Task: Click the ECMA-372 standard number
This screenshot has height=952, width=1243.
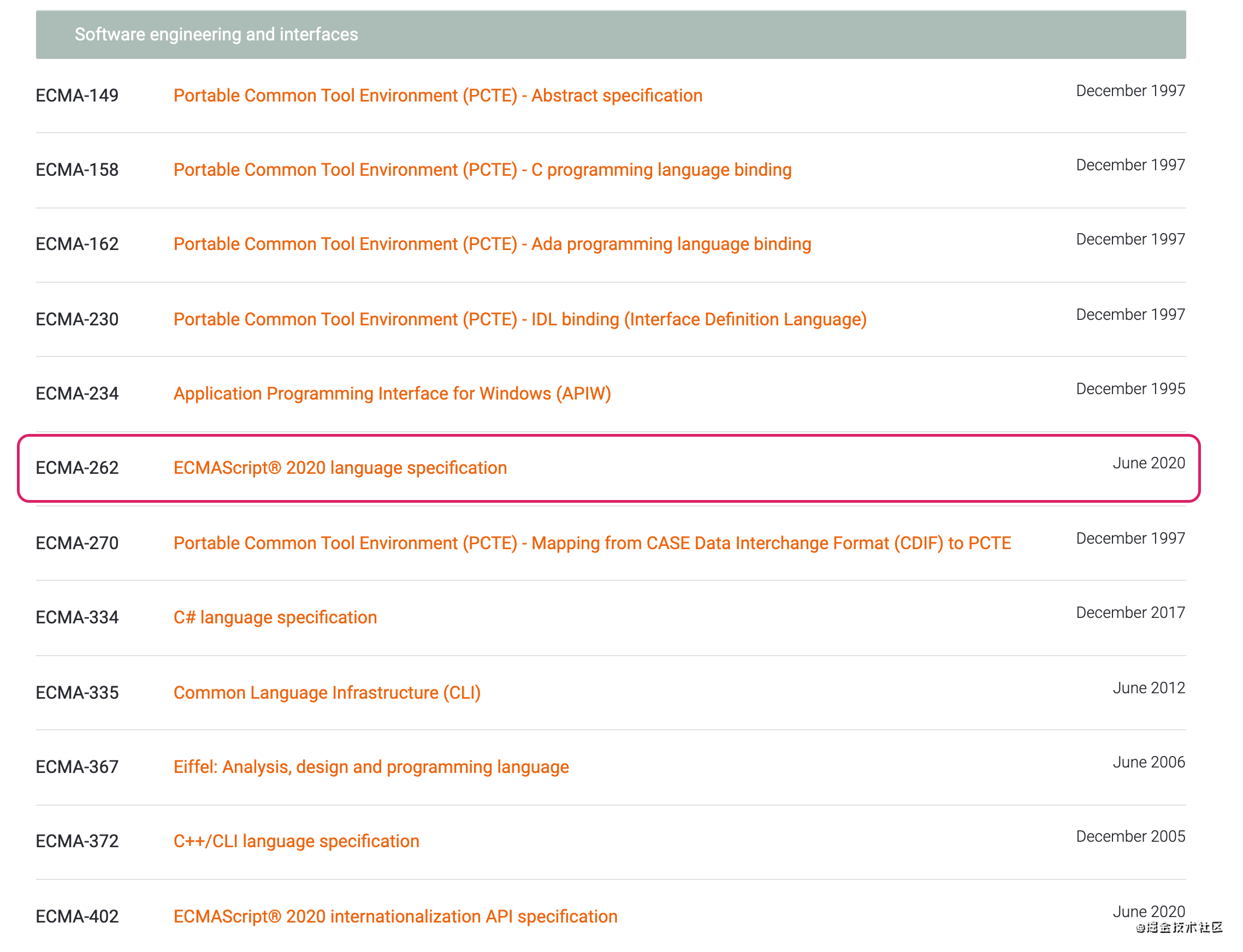Action: pyautogui.click(x=77, y=841)
